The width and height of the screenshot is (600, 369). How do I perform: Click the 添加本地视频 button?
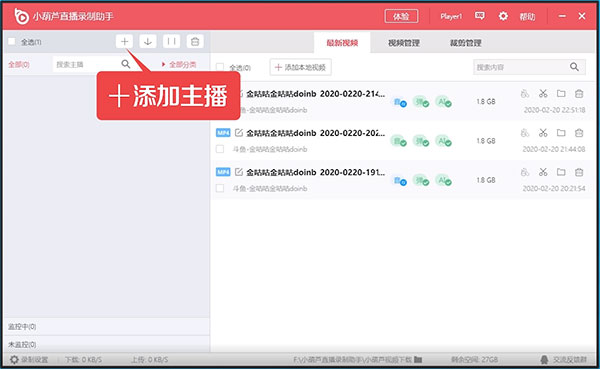[301, 67]
